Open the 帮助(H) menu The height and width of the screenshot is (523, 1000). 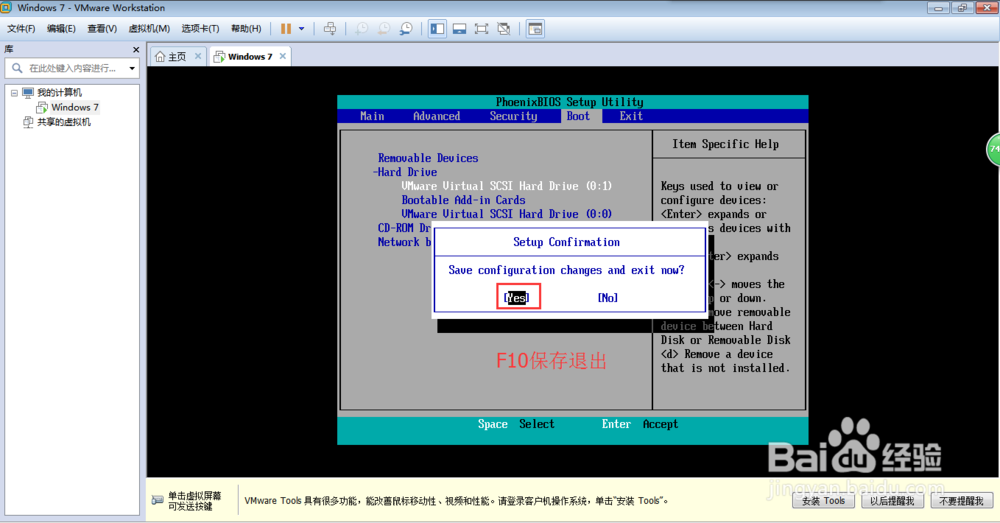coord(246,29)
